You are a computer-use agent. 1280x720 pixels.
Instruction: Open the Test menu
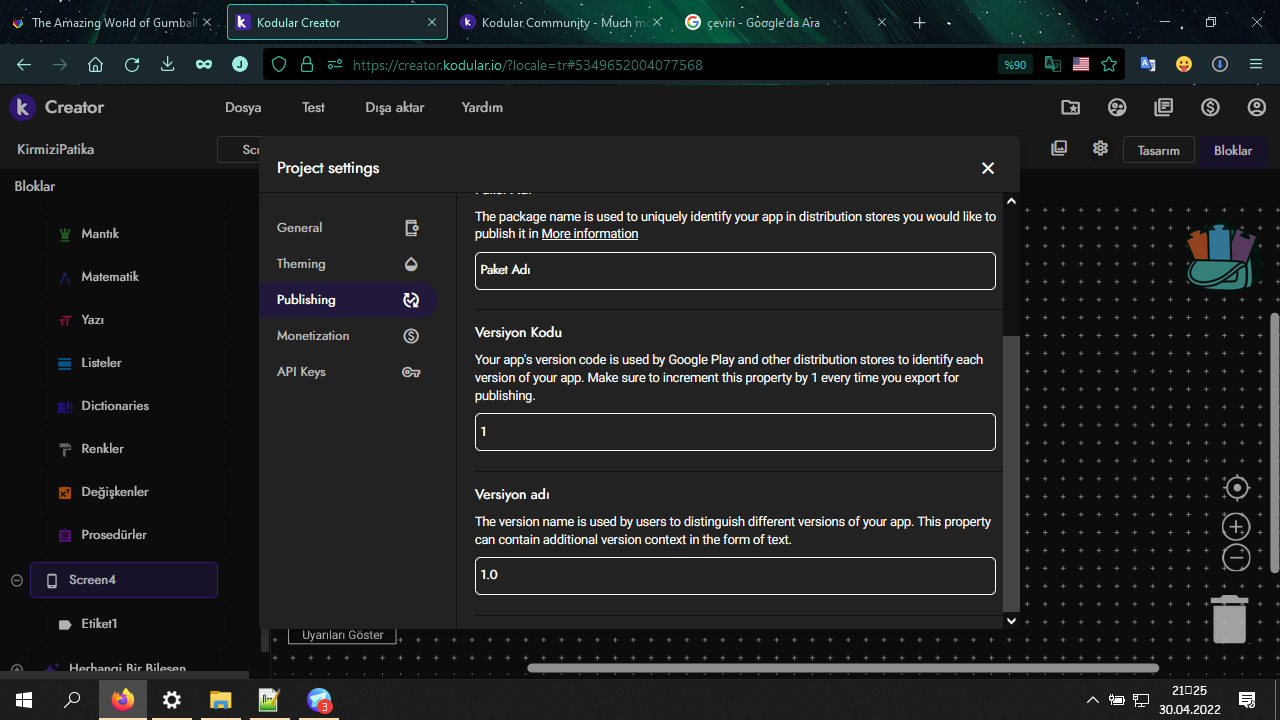point(313,107)
